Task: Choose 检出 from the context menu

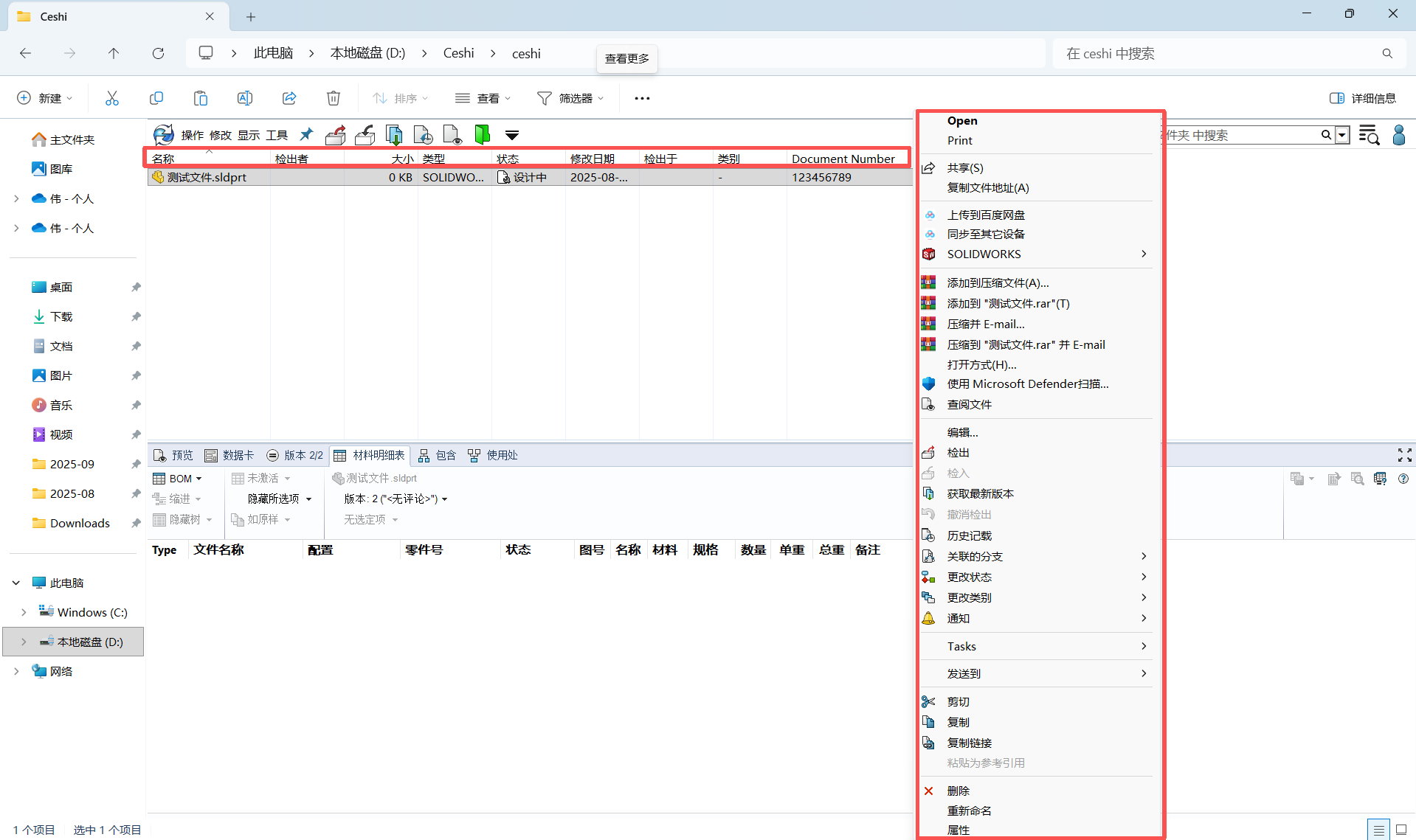Action: [x=1037, y=453]
